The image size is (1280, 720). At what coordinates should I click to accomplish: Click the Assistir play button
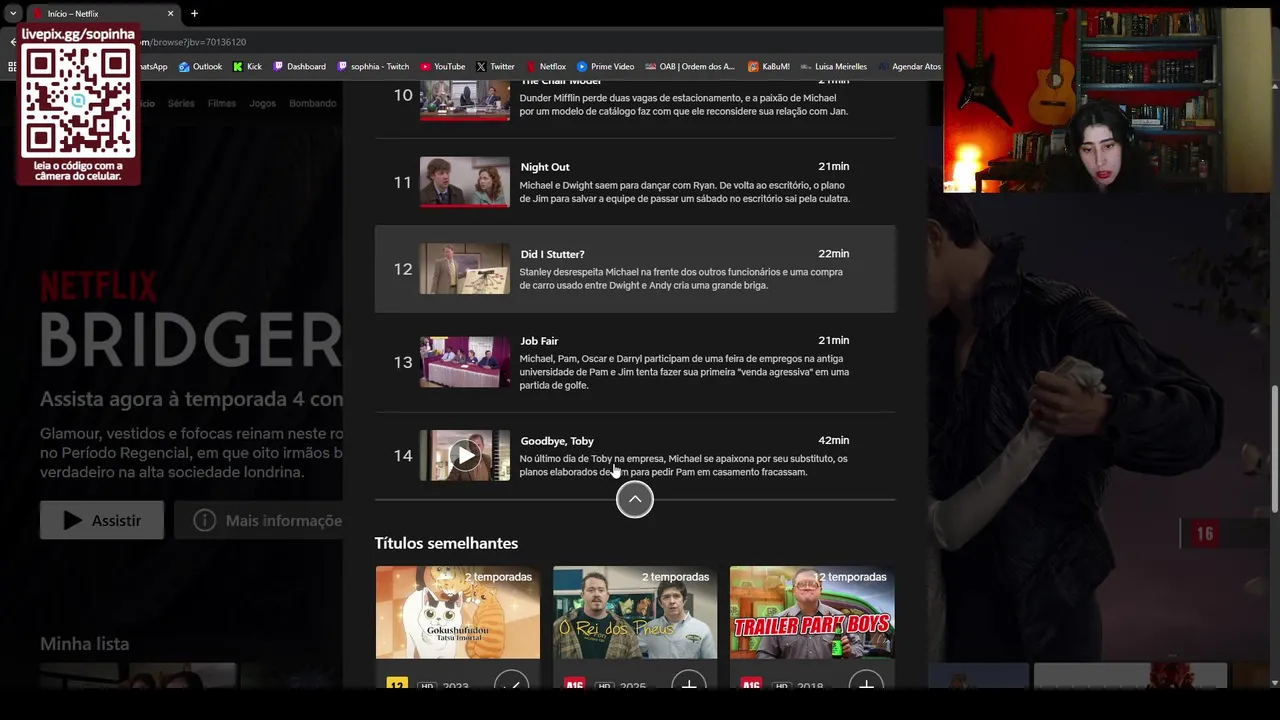pyautogui.click(x=102, y=520)
